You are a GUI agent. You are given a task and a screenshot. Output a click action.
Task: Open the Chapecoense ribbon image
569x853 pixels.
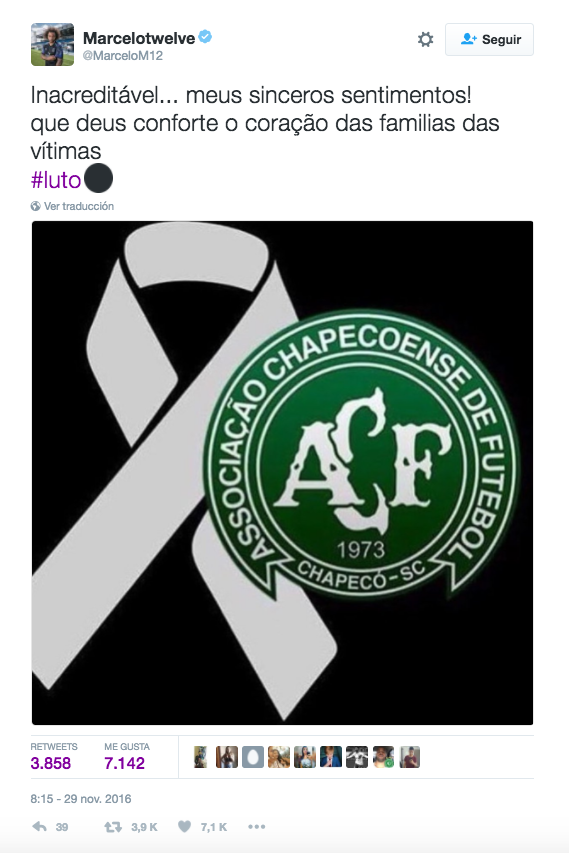(x=282, y=473)
